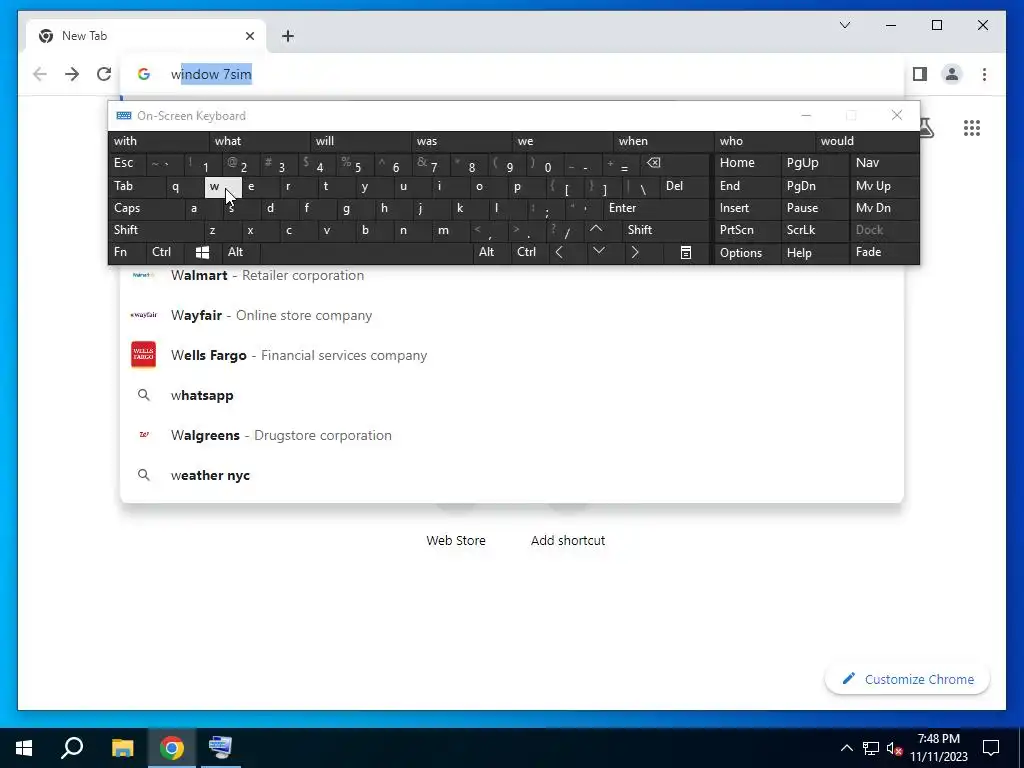Click the PrtScn key on the keyboard
This screenshot has height=768, width=1024.
tap(748, 230)
